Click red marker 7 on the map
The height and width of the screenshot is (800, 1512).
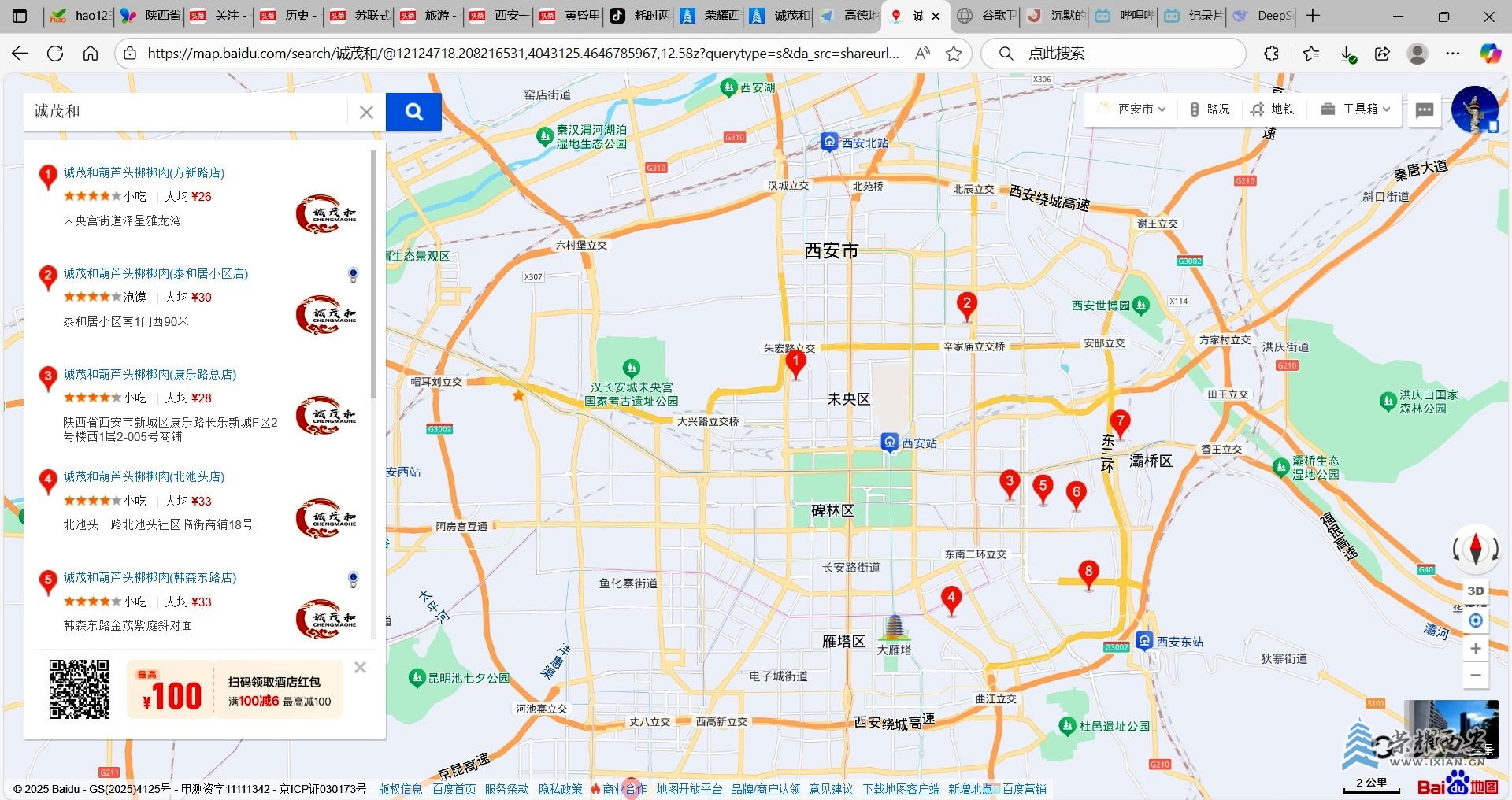coord(1119,422)
